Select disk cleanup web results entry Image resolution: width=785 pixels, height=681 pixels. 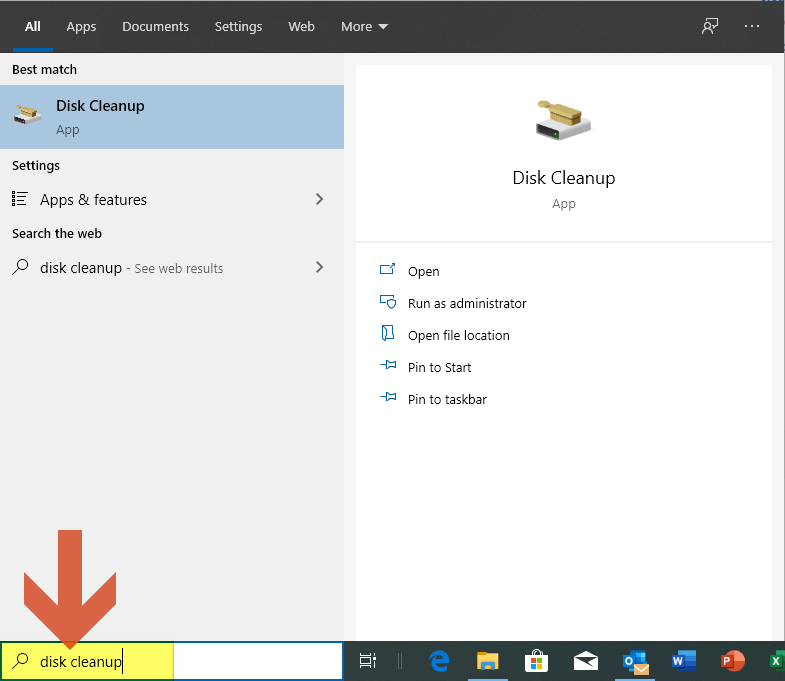coord(172,268)
